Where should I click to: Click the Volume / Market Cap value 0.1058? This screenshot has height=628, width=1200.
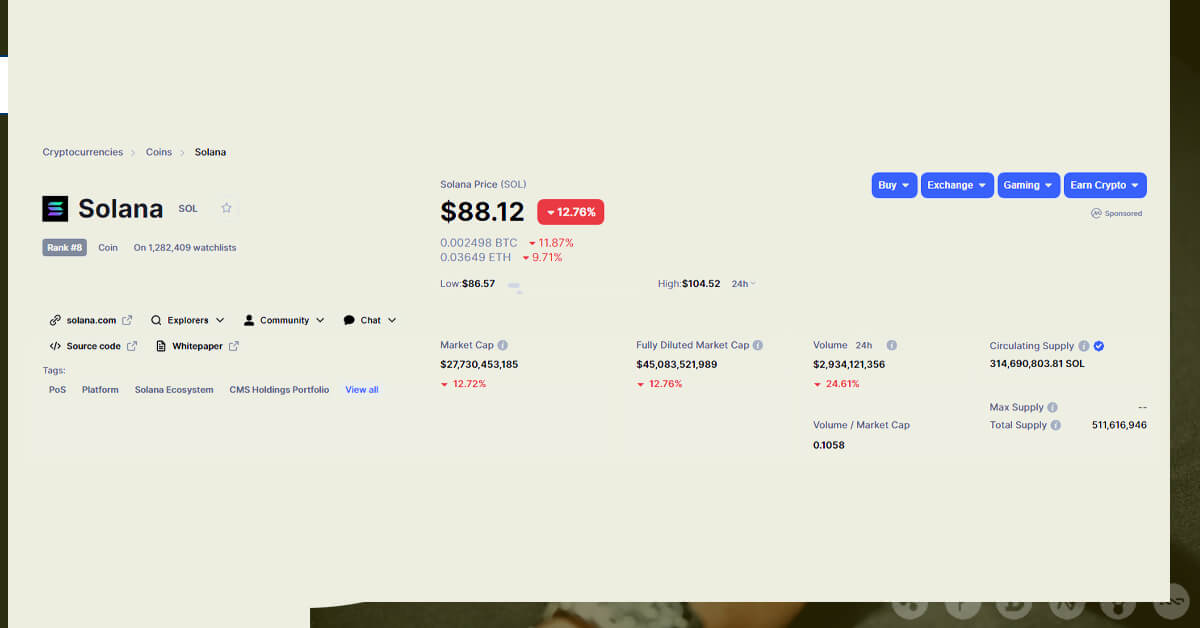pos(829,445)
